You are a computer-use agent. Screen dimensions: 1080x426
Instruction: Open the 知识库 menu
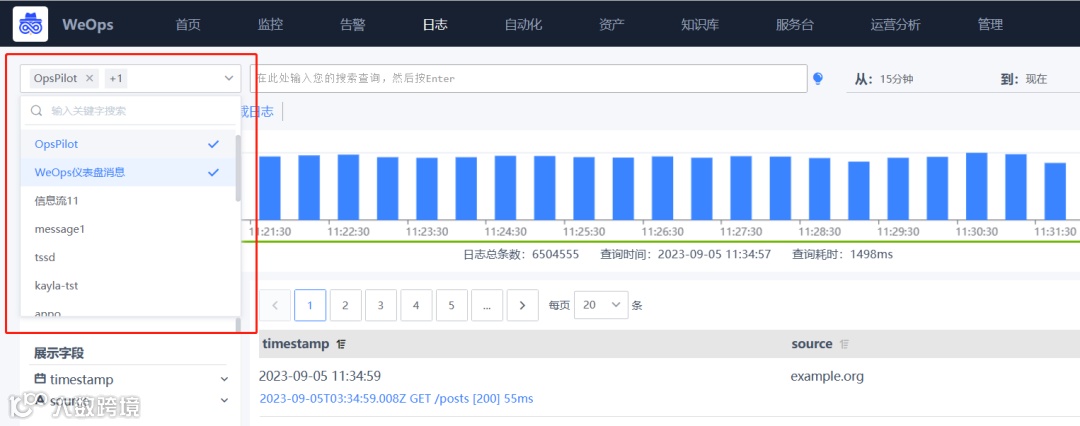[700, 25]
